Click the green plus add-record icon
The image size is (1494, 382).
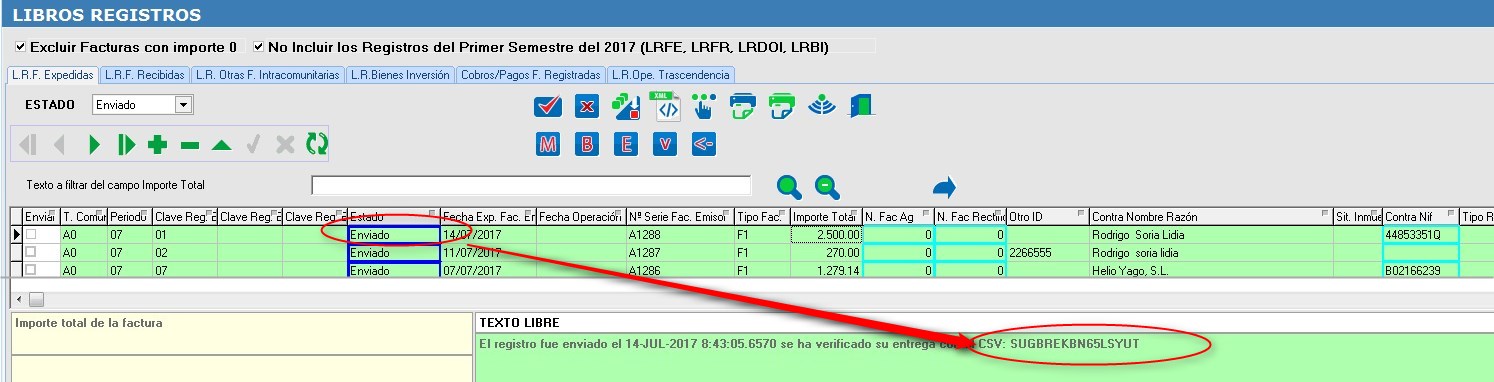click(x=157, y=145)
